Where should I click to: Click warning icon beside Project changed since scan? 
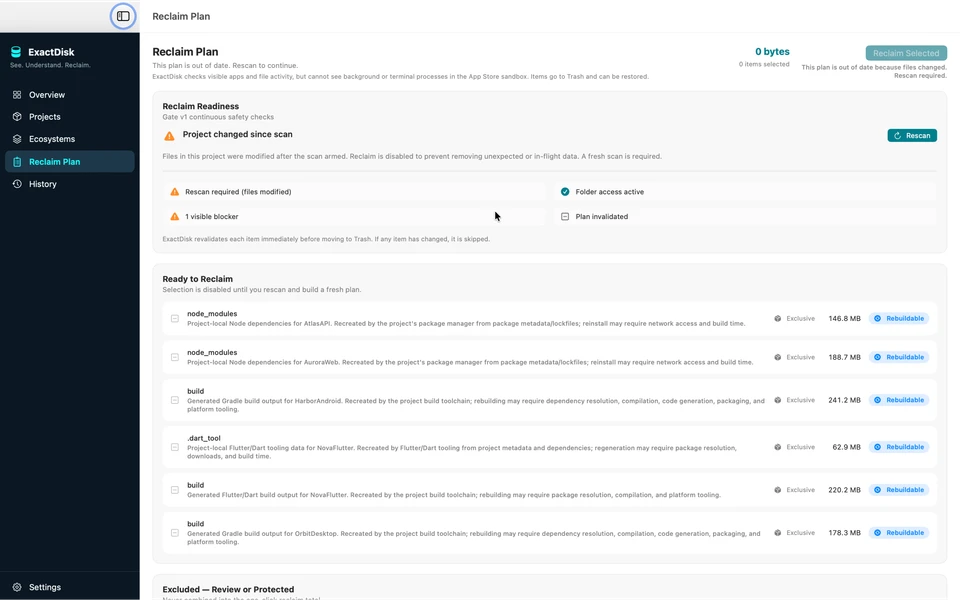coord(170,135)
